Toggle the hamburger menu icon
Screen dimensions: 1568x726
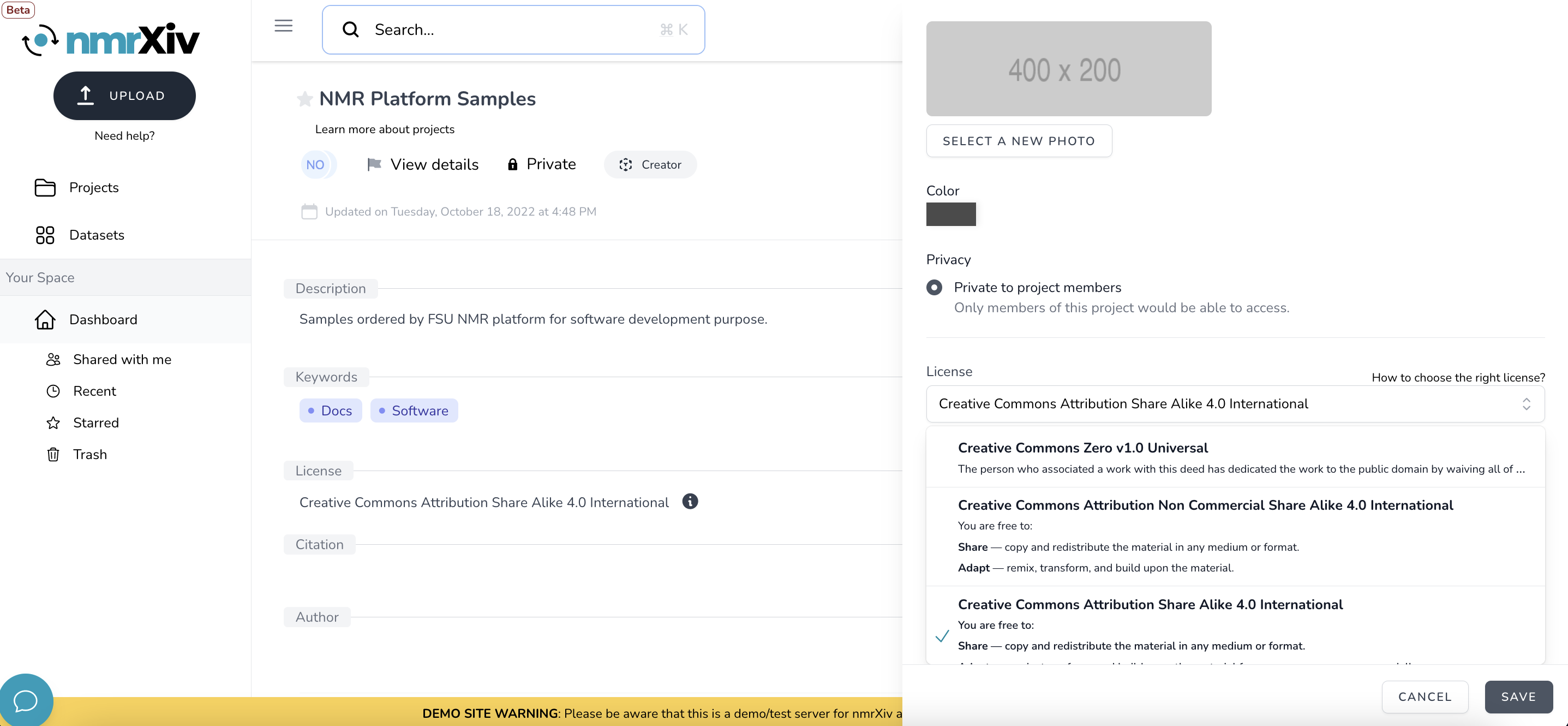click(283, 26)
